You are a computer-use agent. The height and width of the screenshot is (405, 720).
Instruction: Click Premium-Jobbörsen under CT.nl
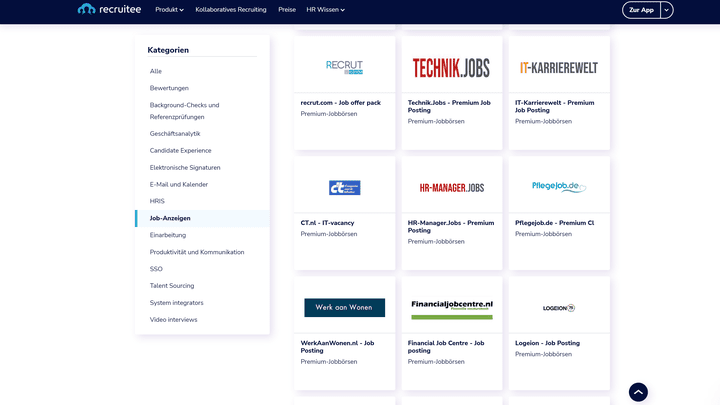329,234
